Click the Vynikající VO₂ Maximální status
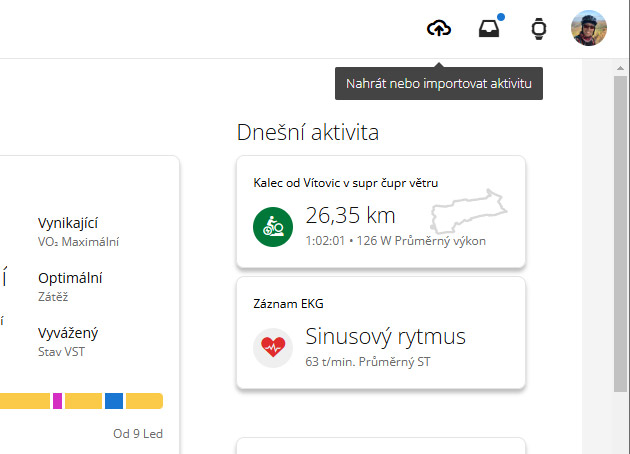 click(78, 232)
